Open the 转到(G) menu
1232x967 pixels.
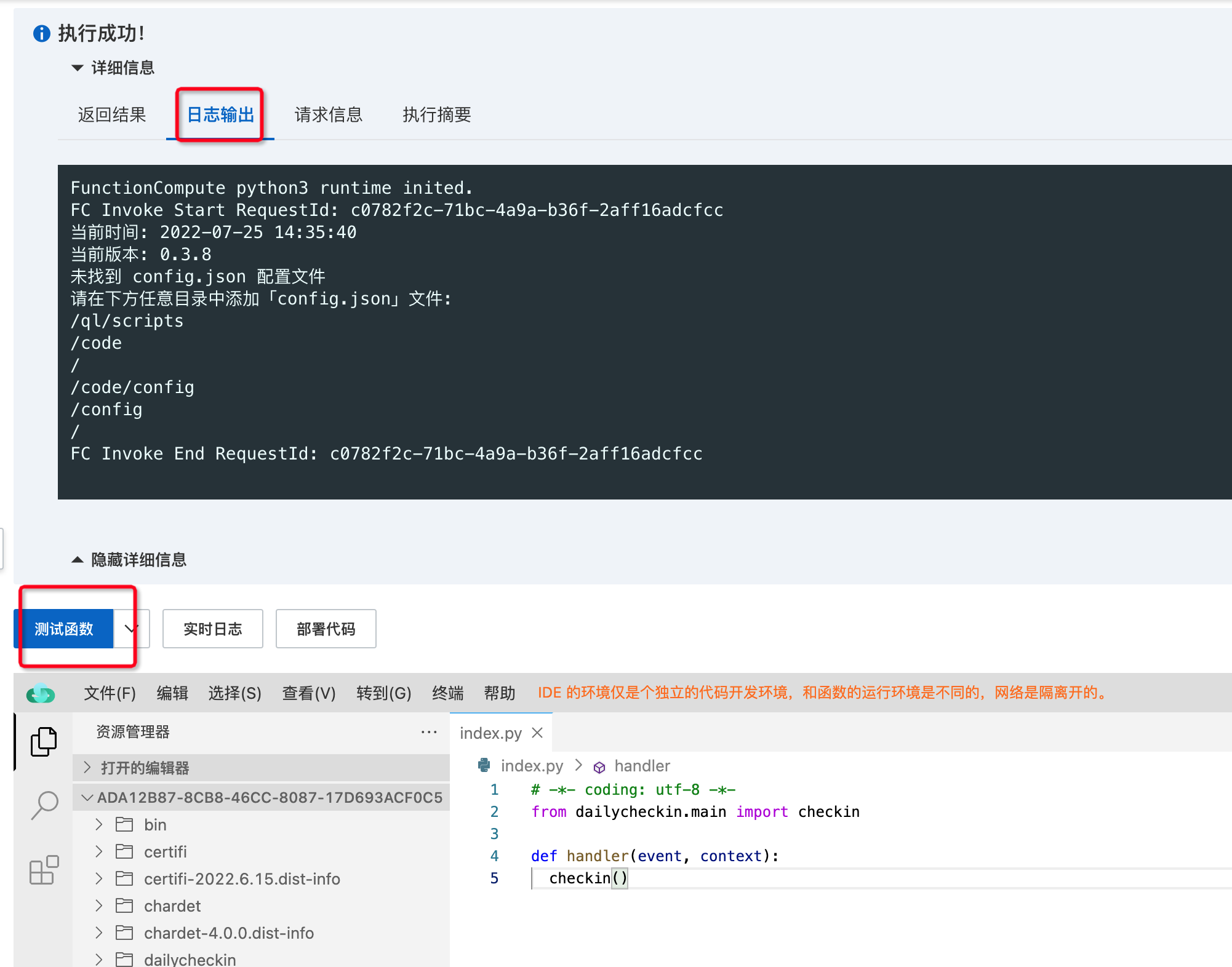click(384, 693)
